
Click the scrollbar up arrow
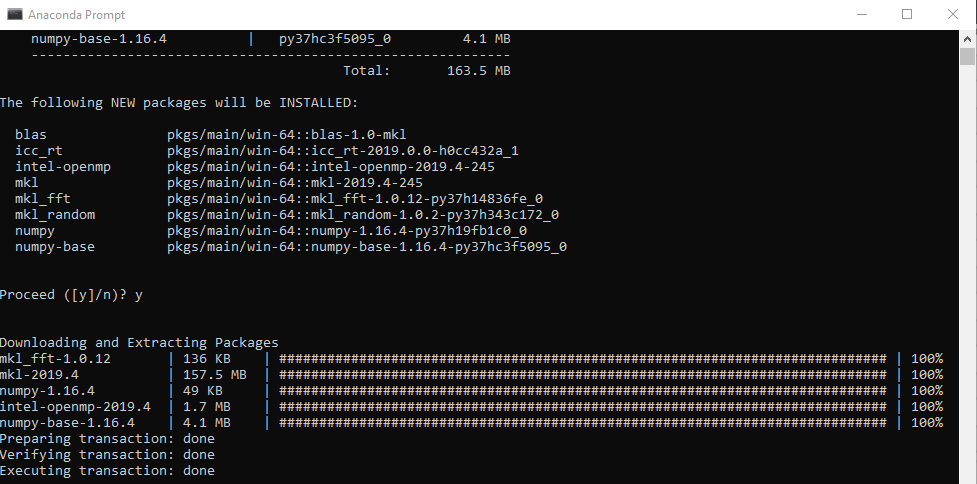967,39
